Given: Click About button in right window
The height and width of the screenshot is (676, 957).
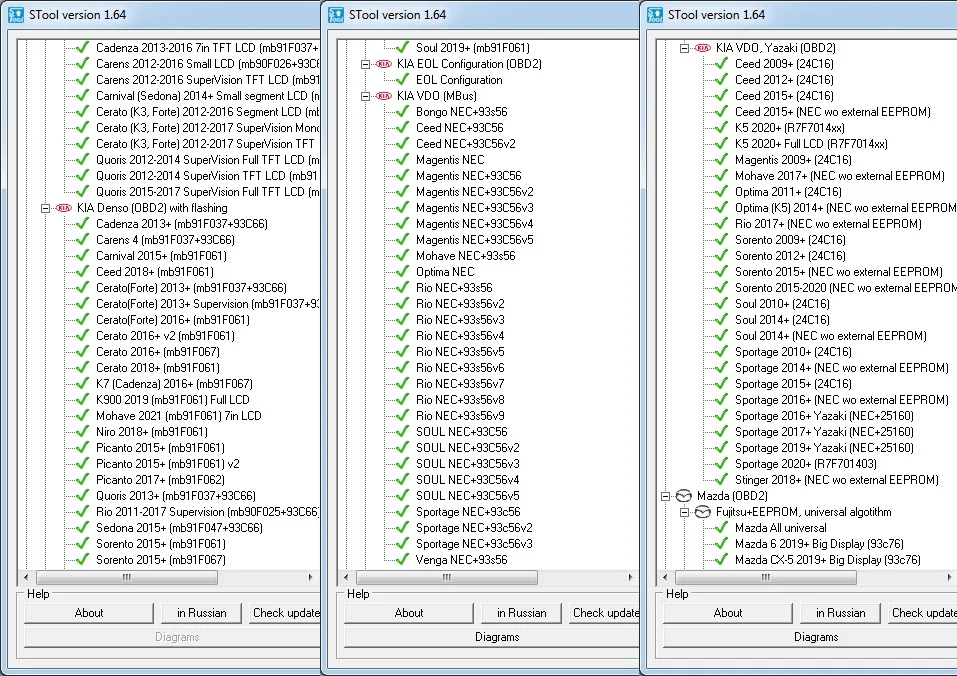Looking at the screenshot, I should [x=728, y=613].
